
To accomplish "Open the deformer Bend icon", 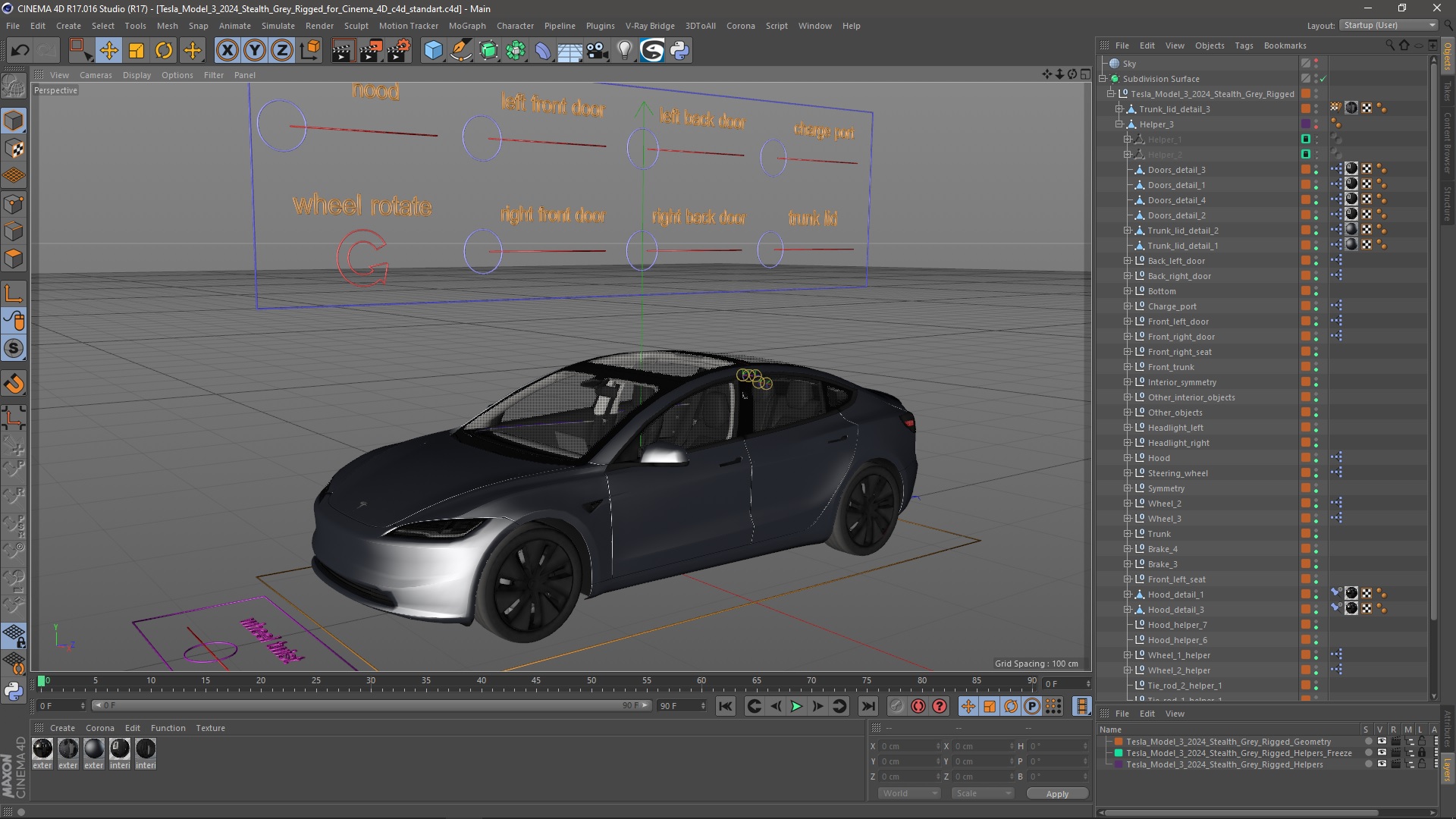I will click(x=544, y=51).
